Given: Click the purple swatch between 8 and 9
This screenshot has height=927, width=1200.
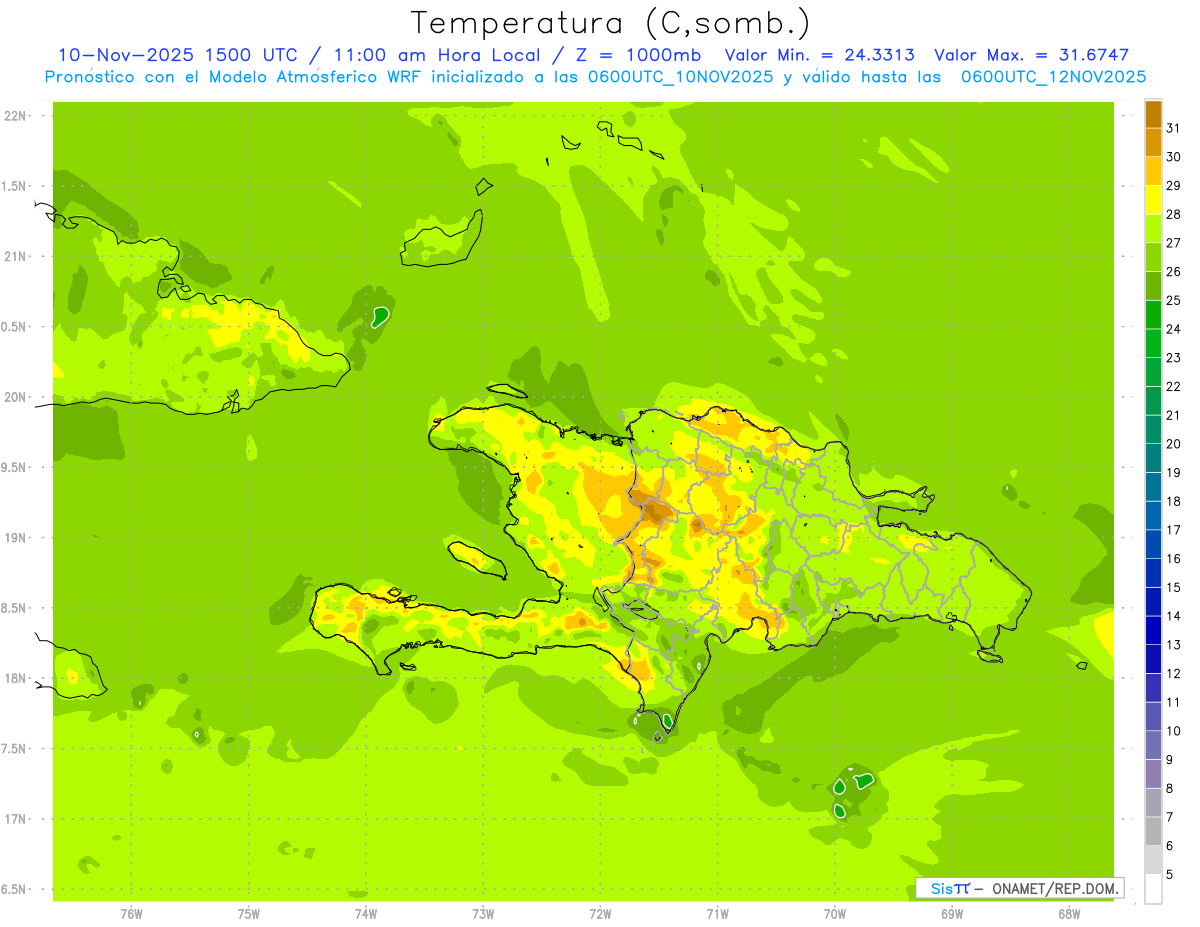Looking at the screenshot, I should click(1153, 774).
